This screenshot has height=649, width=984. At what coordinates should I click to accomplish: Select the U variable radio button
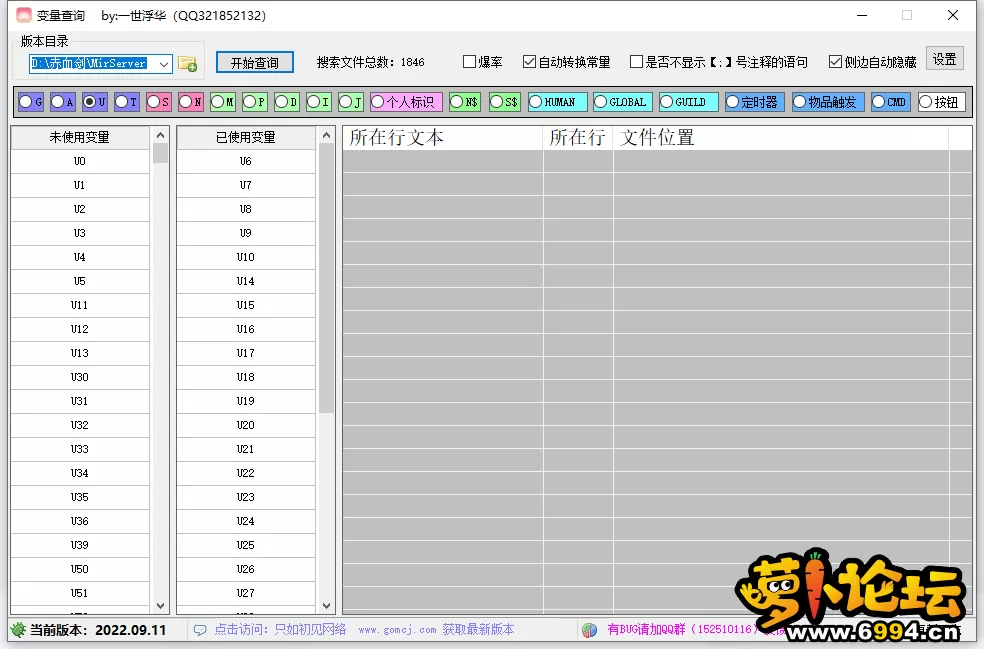click(x=95, y=102)
